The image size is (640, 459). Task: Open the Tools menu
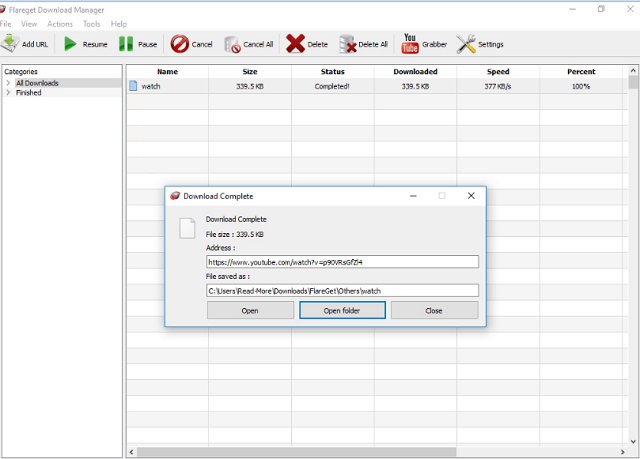pyautogui.click(x=91, y=24)
